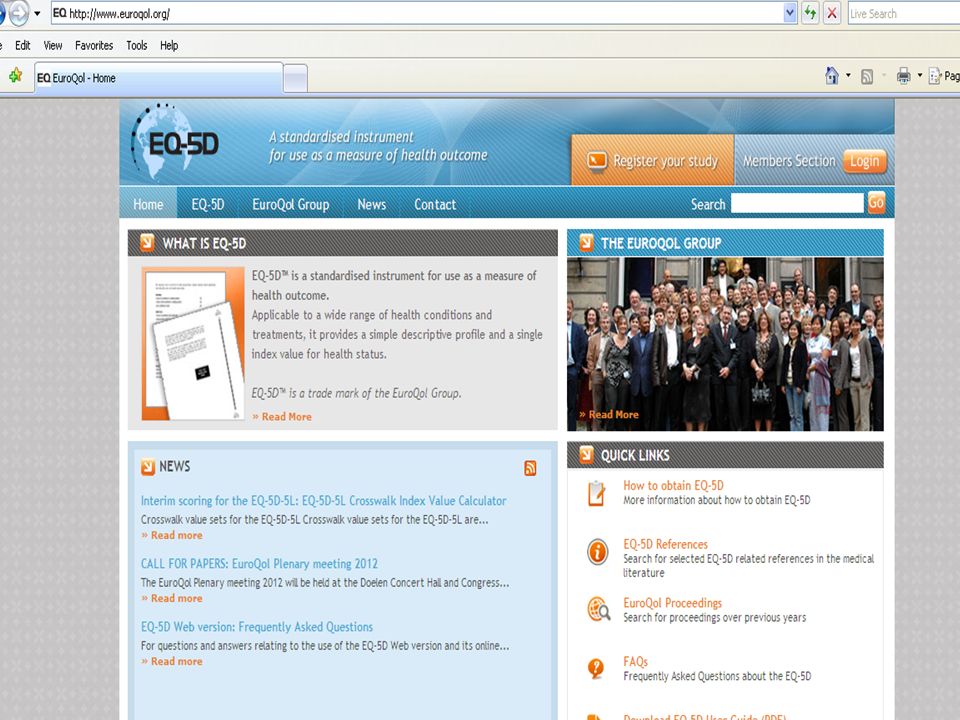Expand the Print options dropdown arrow
Screen dimensions: 960x720
pyautogui.click(x=920, y=76)
